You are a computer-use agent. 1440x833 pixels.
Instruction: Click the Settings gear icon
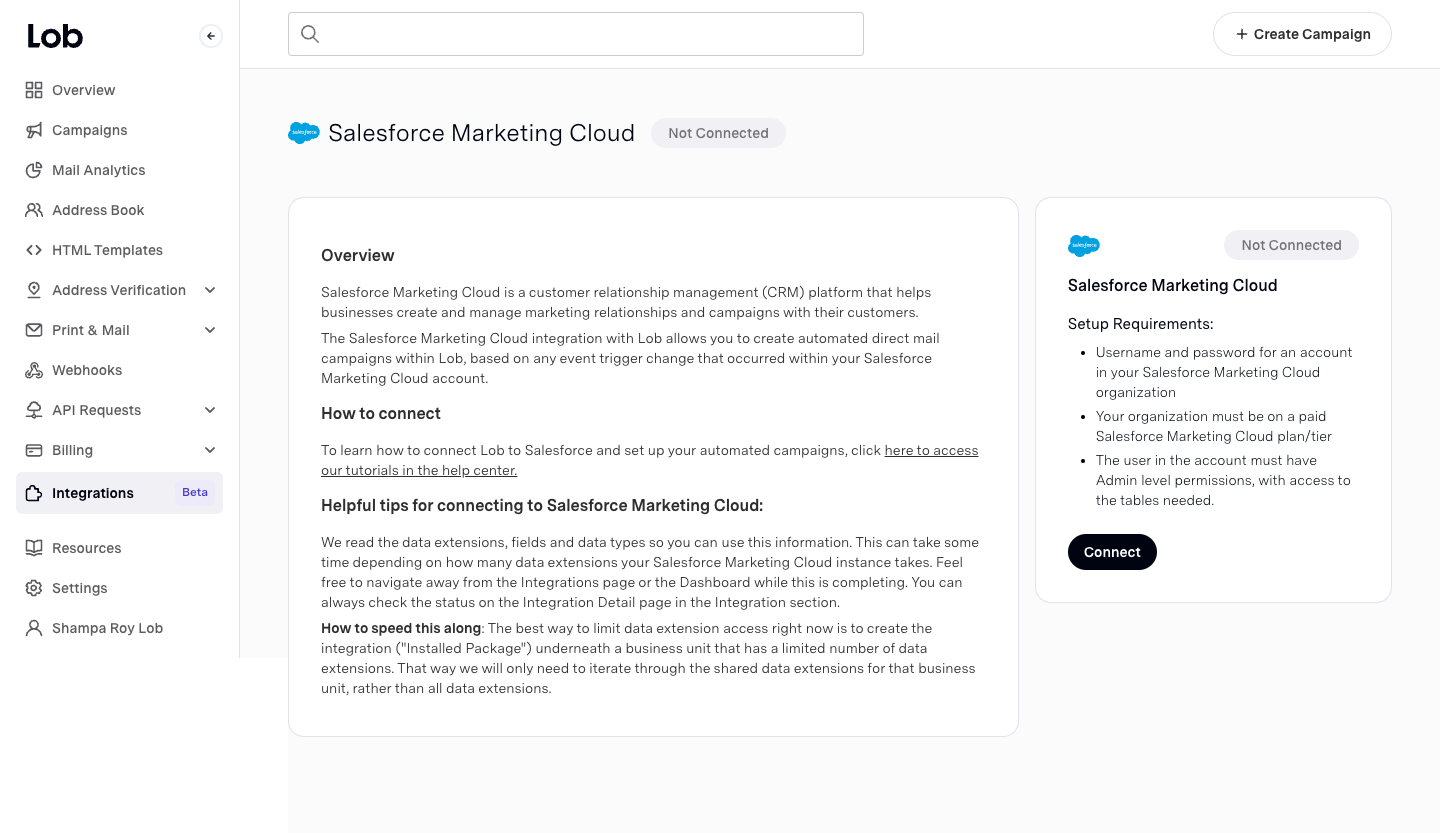point(34,588)
